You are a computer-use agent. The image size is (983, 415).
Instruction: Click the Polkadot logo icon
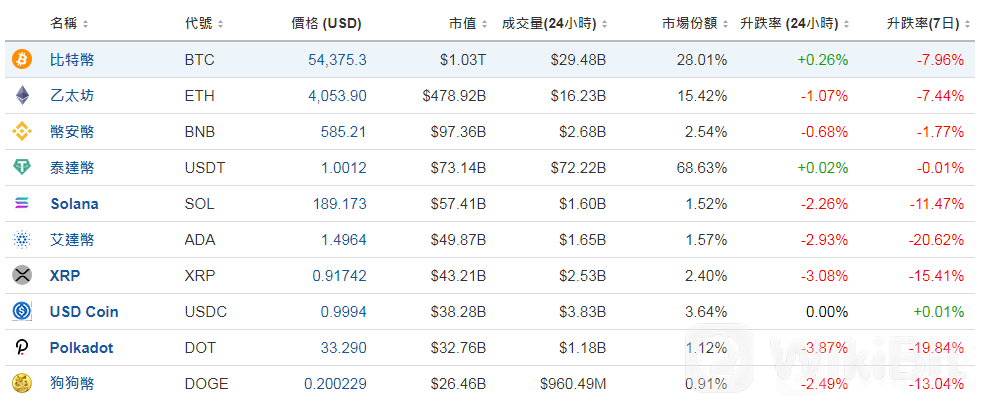click(22, 347)
